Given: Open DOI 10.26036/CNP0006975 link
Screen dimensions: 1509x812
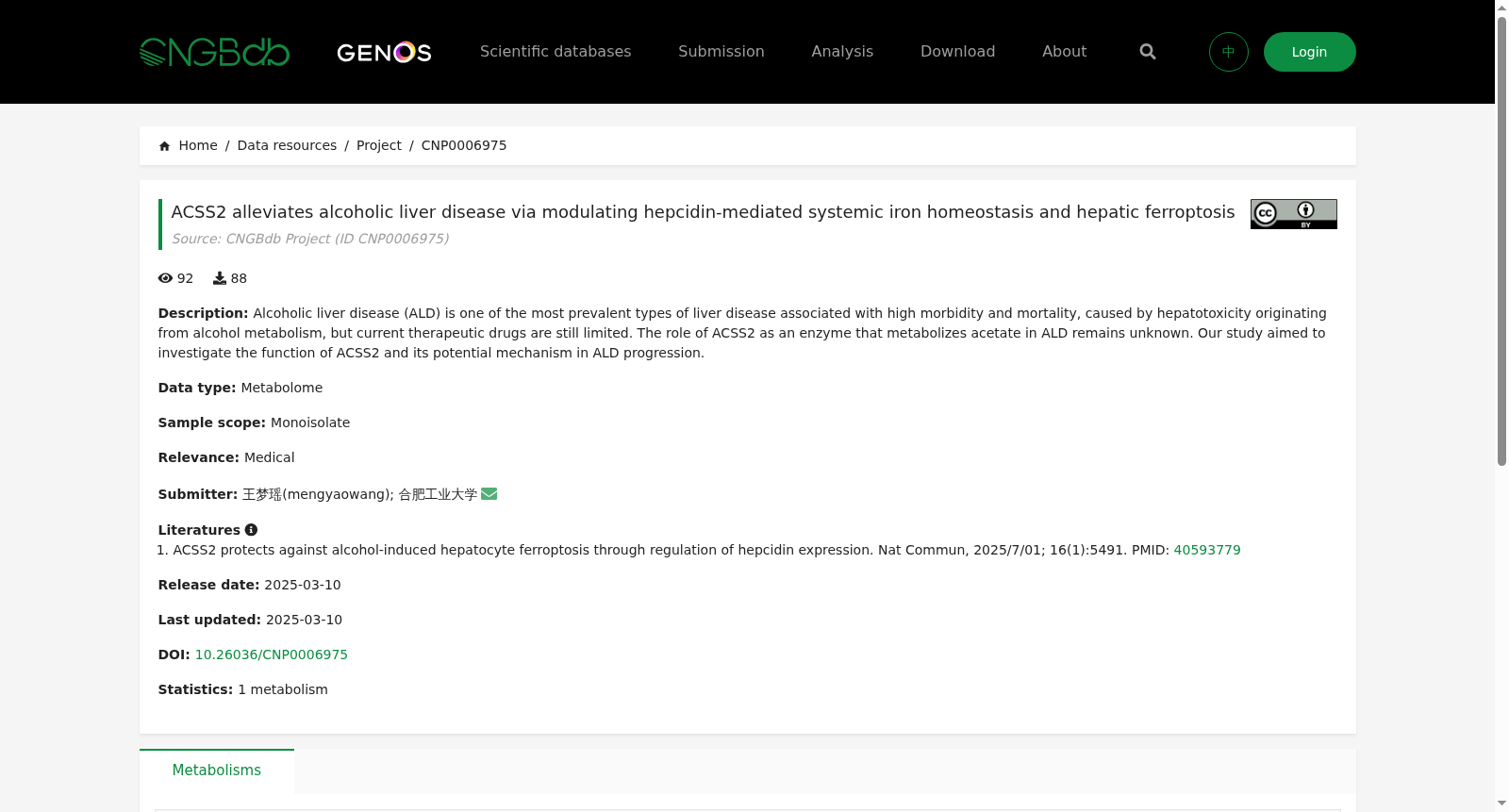Looking at the screenshot, I should 272,655.
